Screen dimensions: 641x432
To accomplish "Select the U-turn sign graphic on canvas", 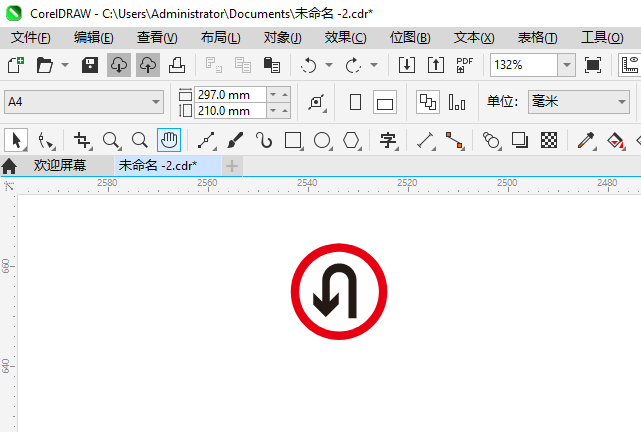I will tap(339, 291).
